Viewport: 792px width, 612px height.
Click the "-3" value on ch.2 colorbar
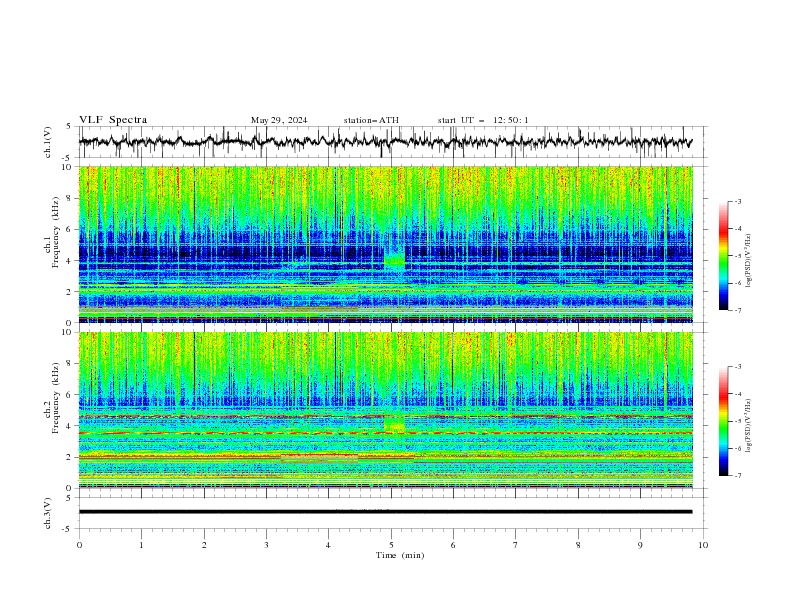tap(738, 367)
